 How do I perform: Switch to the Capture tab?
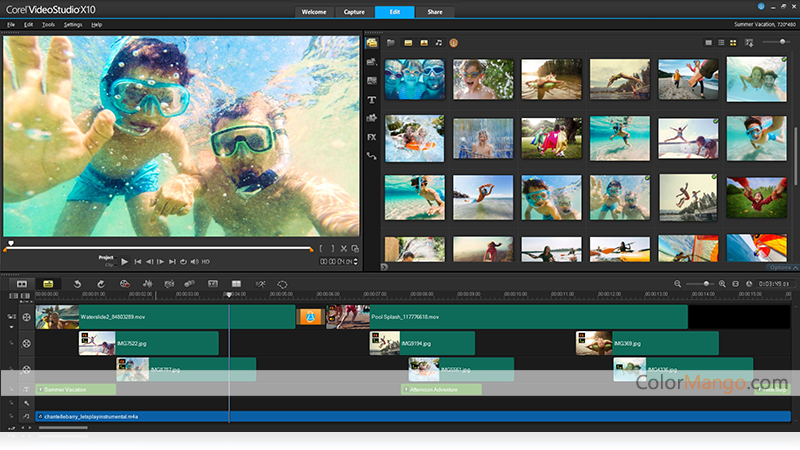(x=354, y=12)
